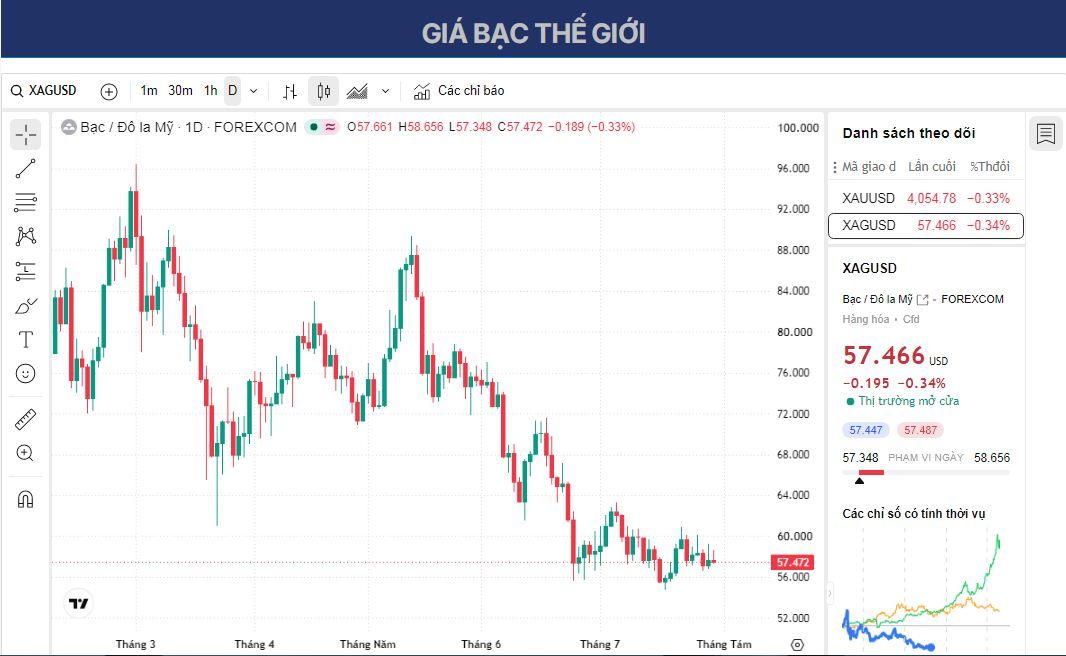Viewport: 1066px width, 656px height.
Task: Toggle the magnet snap mode
Action: coord(26,499)
